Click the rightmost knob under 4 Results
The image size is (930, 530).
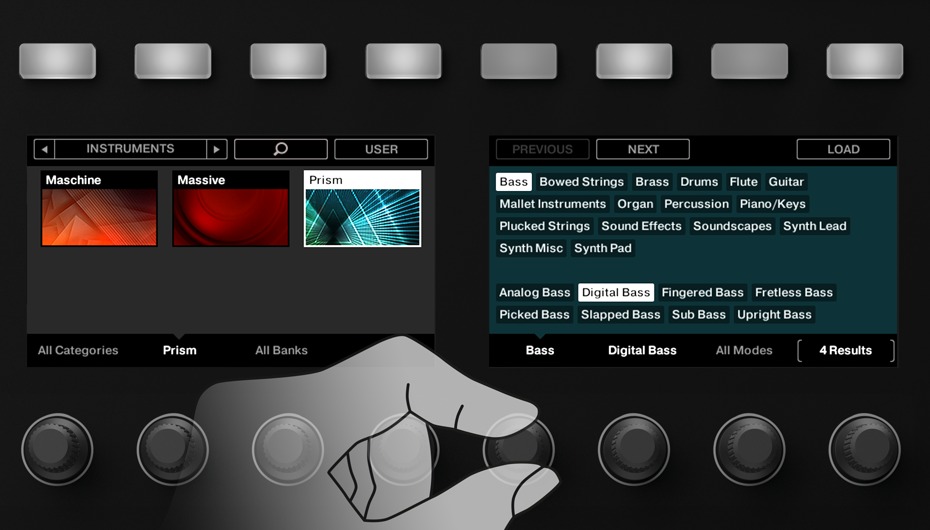tap(864, 449)
